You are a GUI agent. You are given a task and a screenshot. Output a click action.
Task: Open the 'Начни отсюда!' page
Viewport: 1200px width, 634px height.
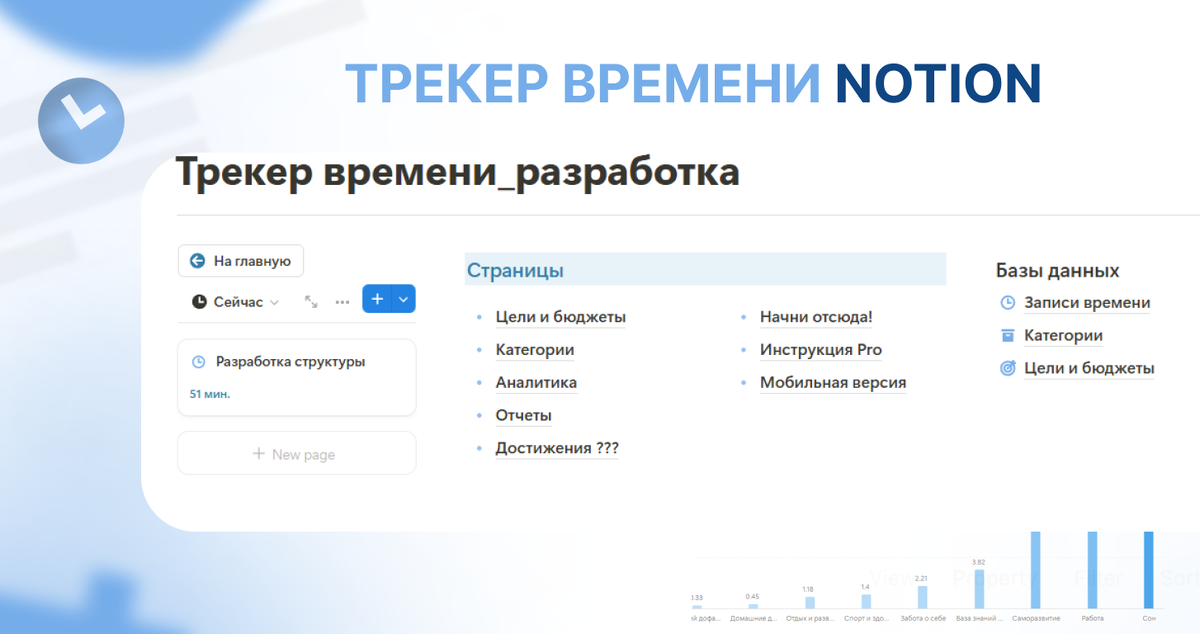[x=817, y=317]
